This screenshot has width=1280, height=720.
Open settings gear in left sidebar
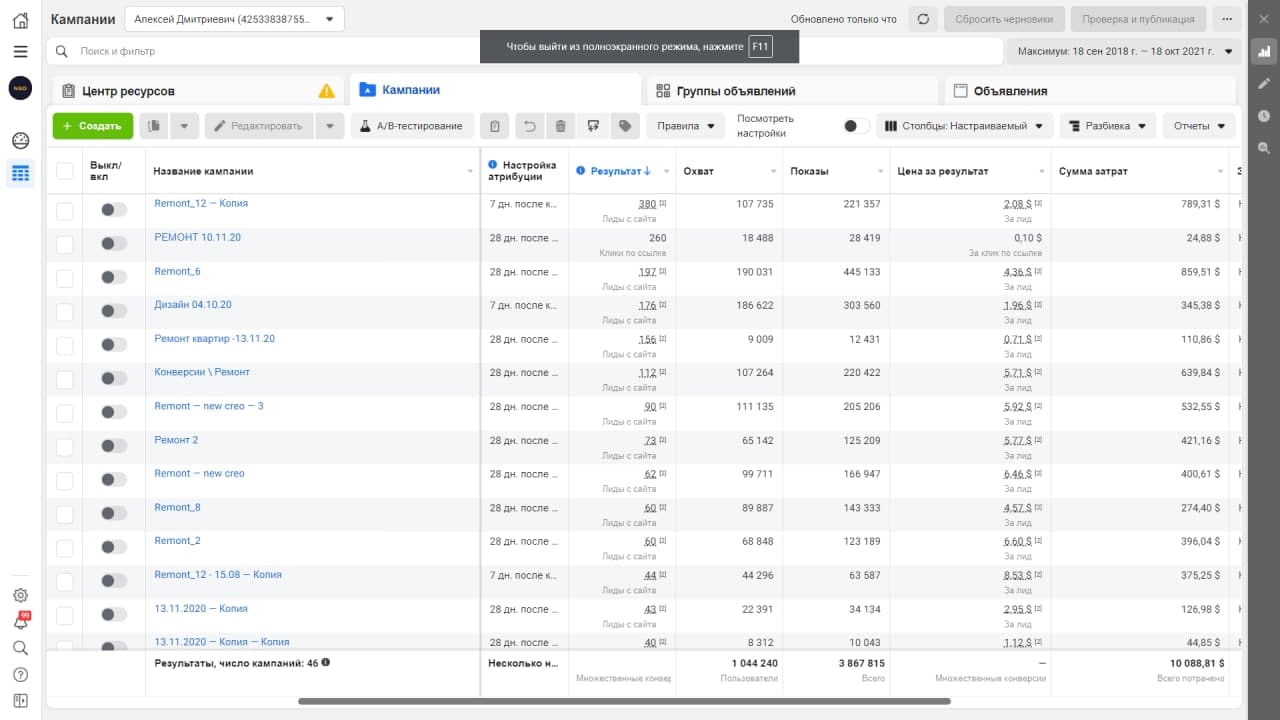coord(20,595)
